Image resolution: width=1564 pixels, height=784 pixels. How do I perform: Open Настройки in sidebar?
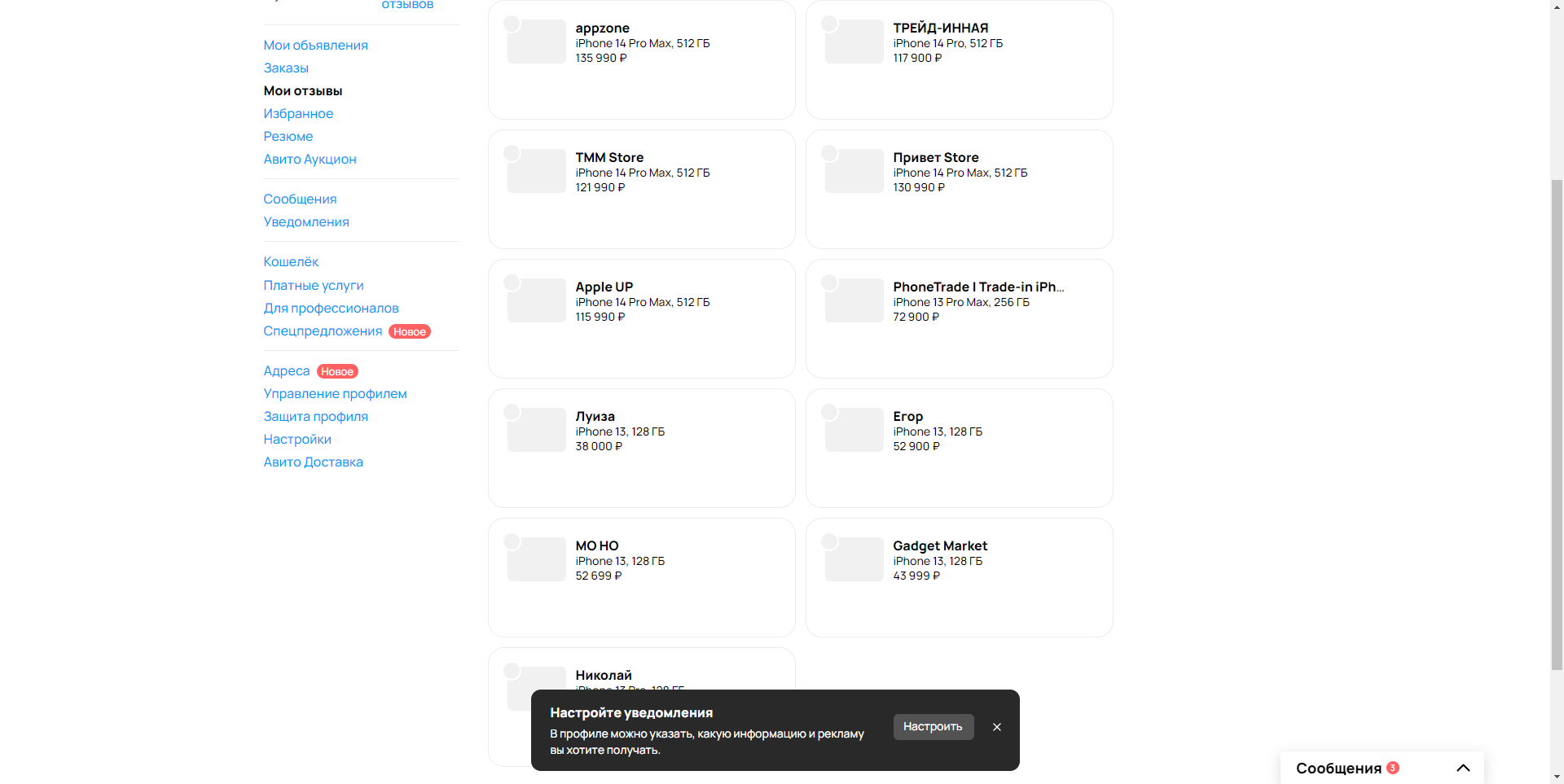297,440
